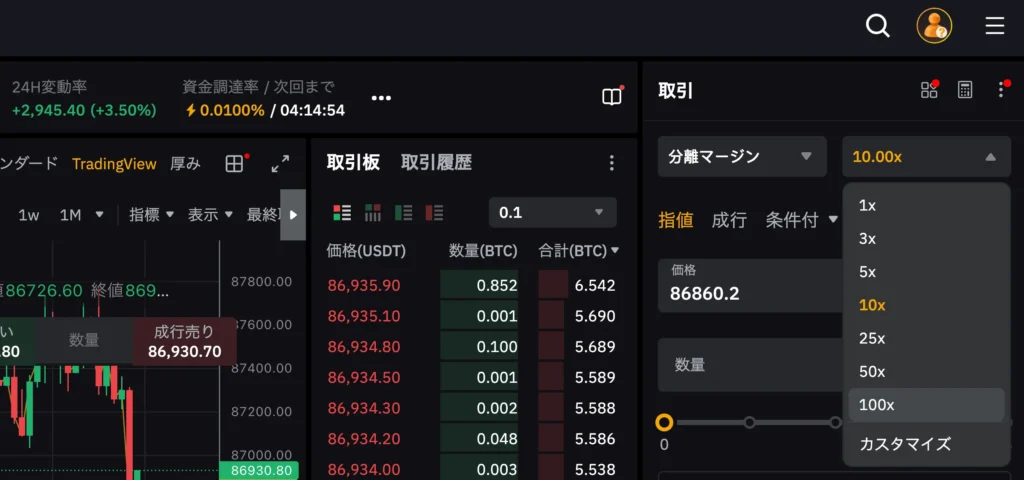Switch chart to TradingView tab
1024x480 pixels.
[x=114, y=164]
